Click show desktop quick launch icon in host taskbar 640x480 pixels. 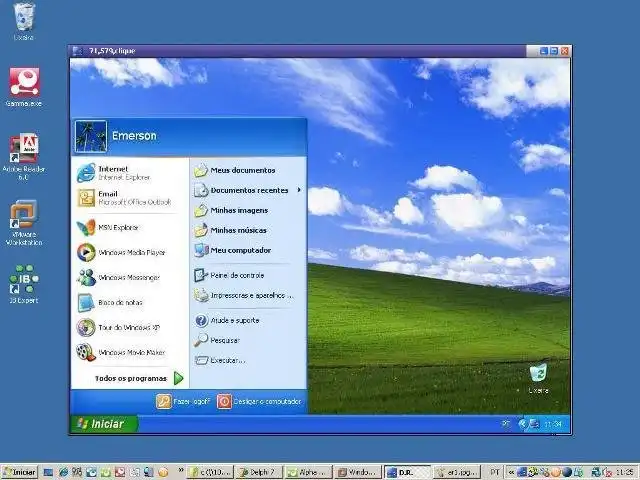pyautogui.click(x=48, y=473)
